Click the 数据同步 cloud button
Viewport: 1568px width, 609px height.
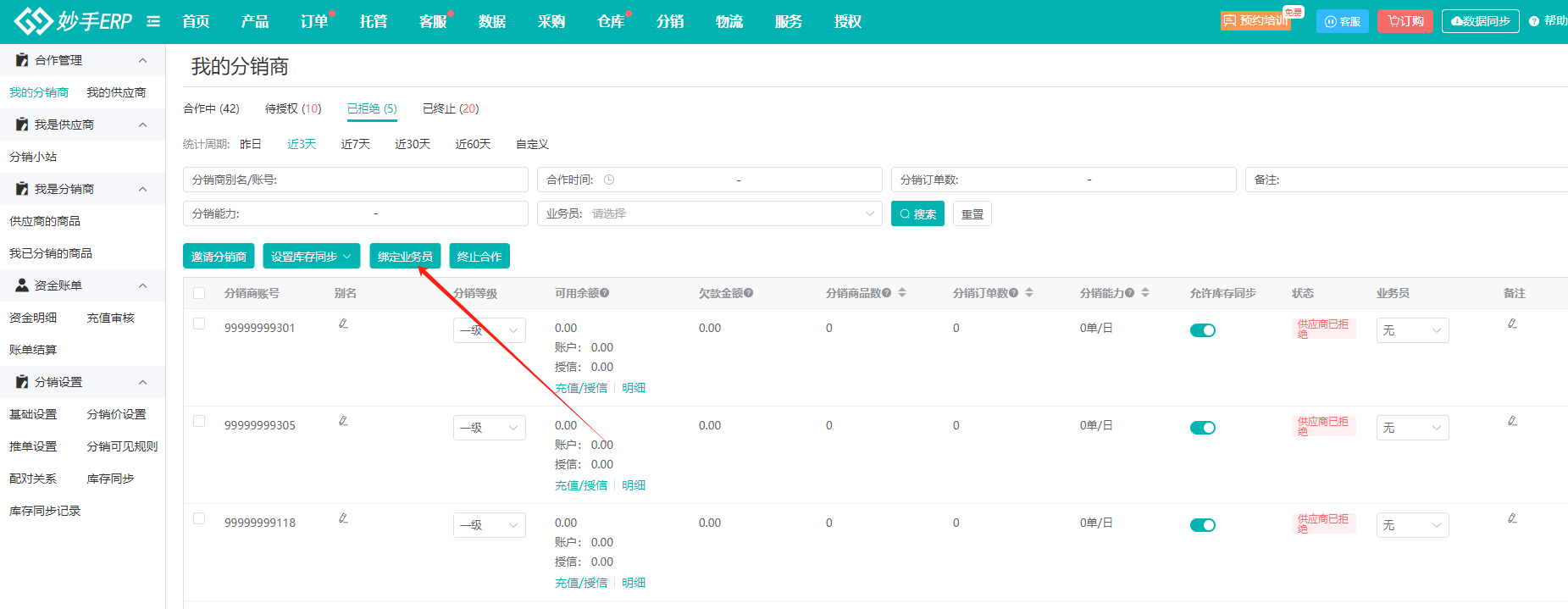[1481, 21]
